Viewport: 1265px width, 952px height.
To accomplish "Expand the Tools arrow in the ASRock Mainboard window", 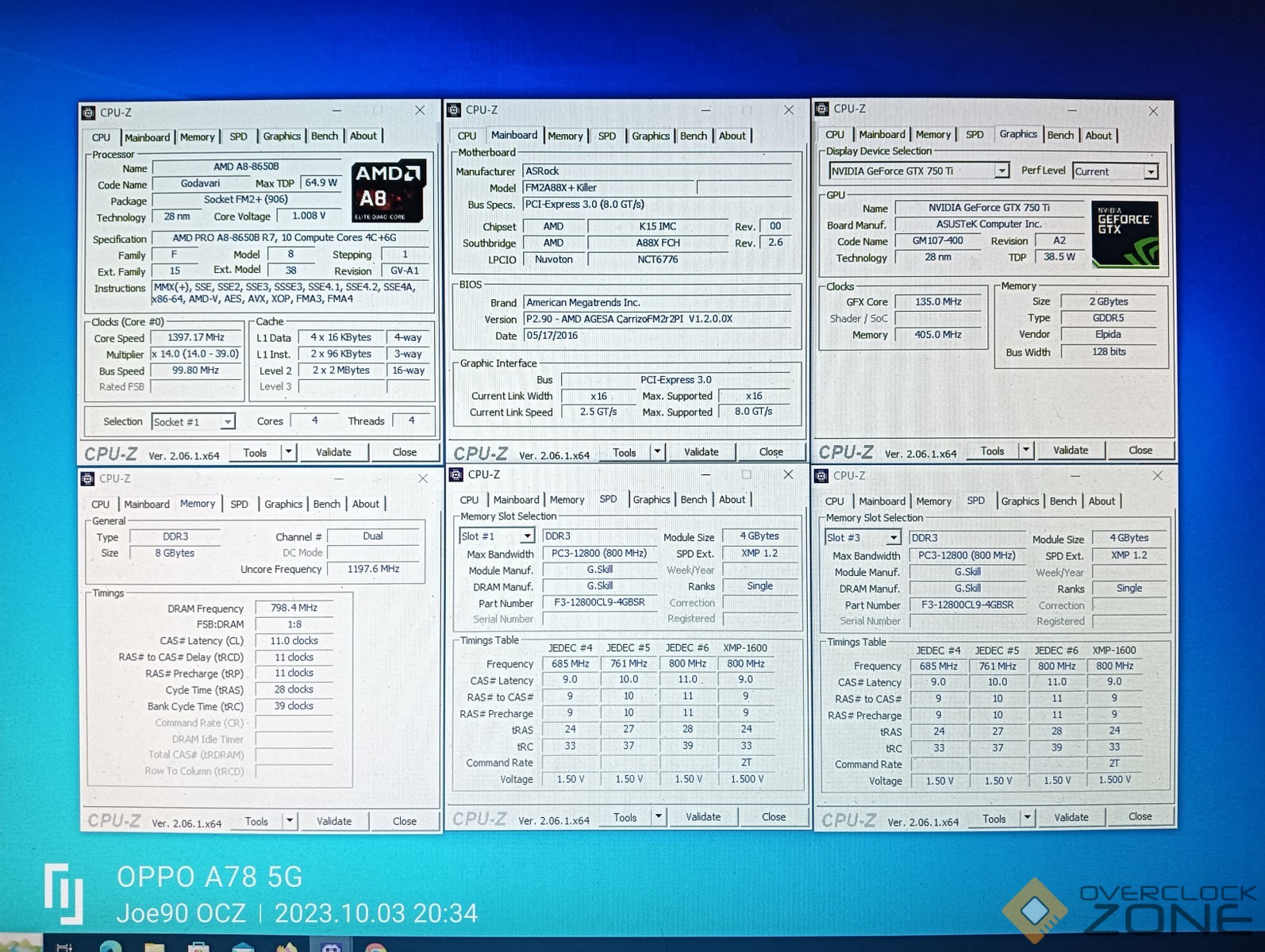I will (657, 452).
